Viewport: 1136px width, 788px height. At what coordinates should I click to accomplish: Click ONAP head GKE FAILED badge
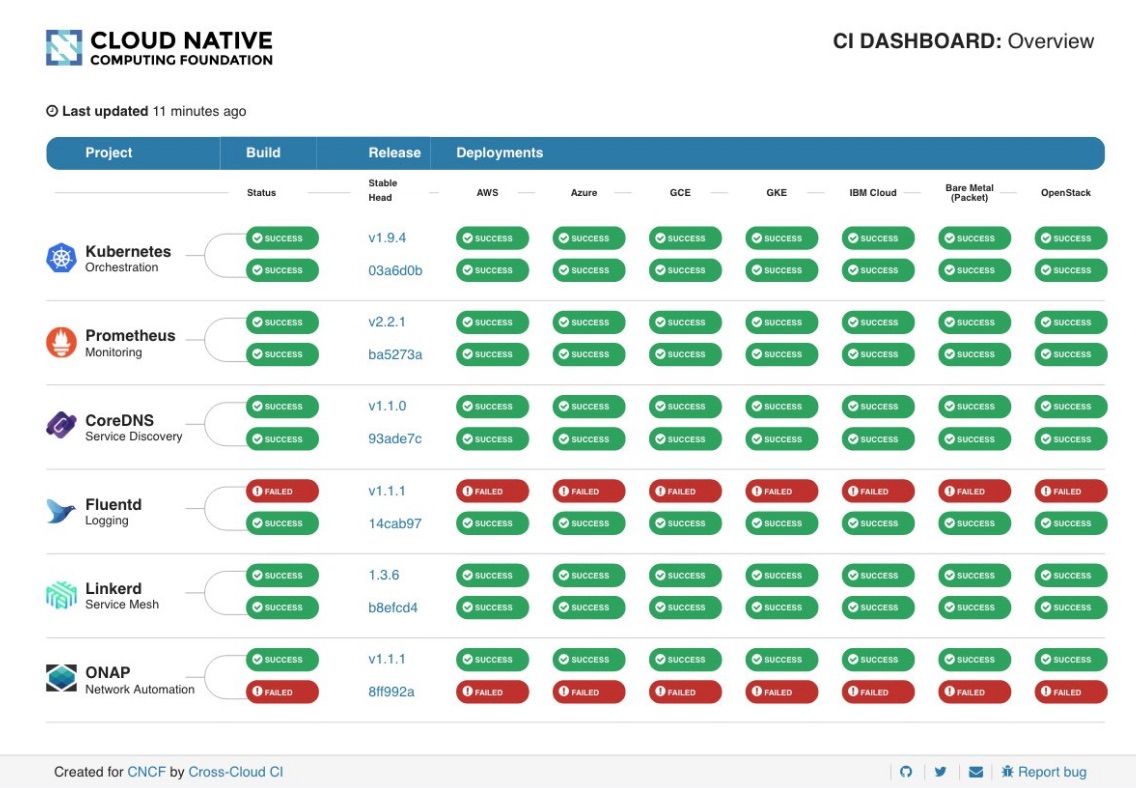pyautogui.click(x=781, y=692)
